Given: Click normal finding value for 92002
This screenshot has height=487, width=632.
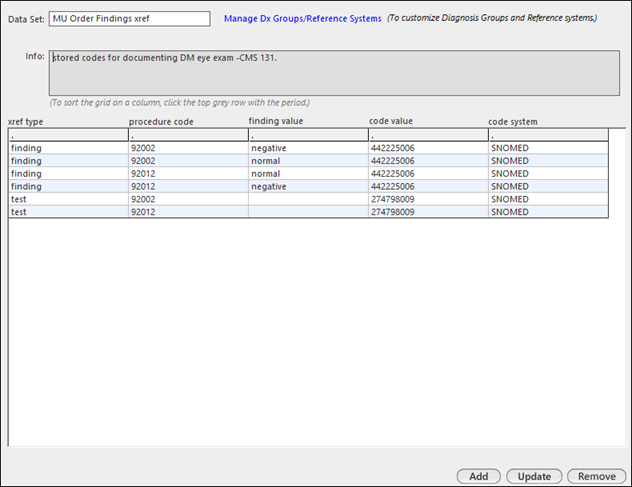Looking at the screenshot, I should tap(308, 161).
